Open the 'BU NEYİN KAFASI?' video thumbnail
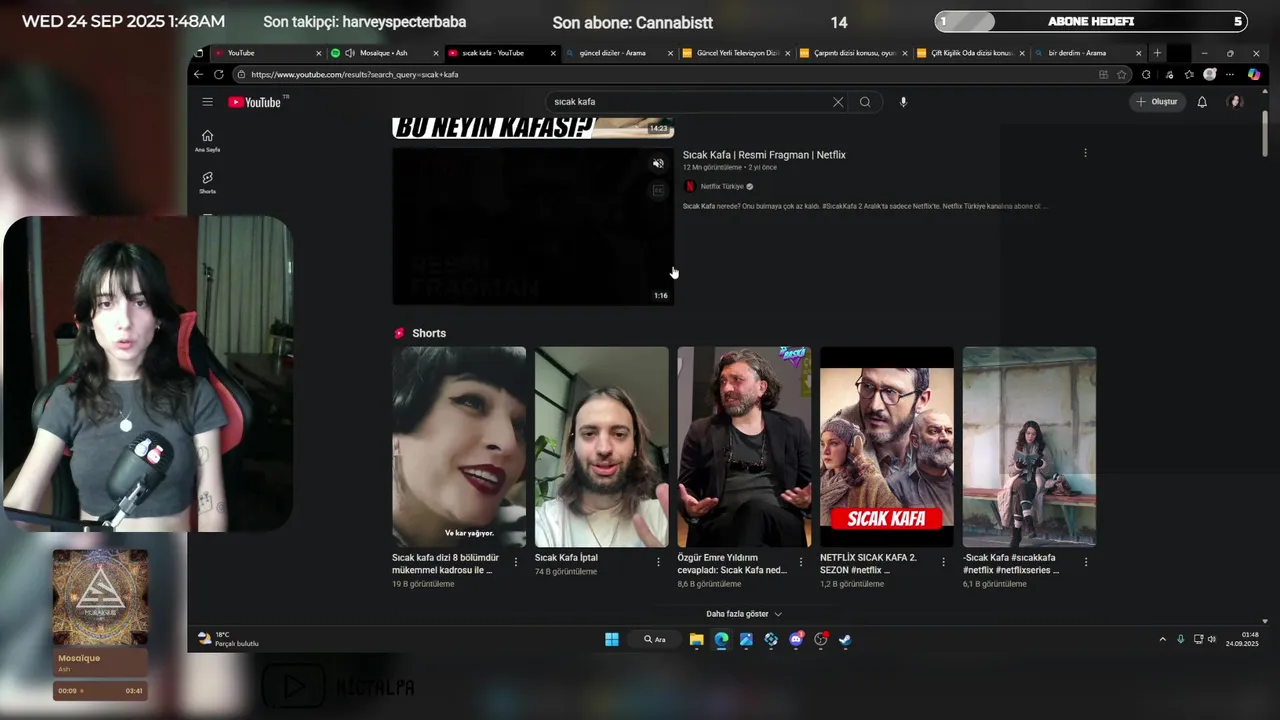Image resolution: width=1280 pixels, height=720 pixels. click(533, 127)
